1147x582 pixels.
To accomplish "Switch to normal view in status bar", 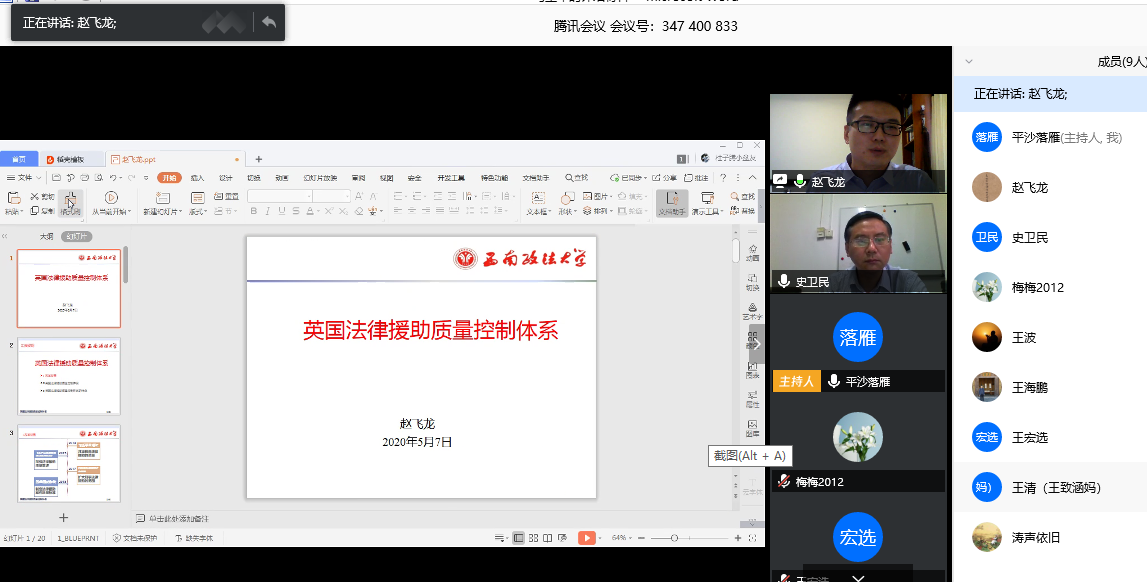I will pos(519,538).
